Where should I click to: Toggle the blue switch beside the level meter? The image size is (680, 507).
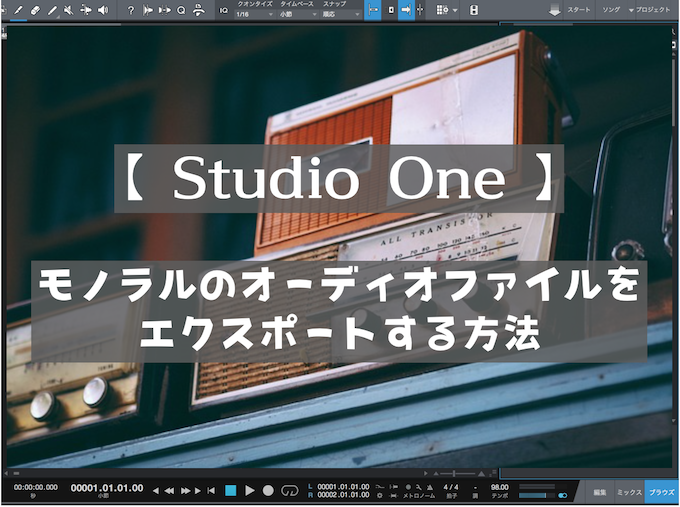(x=562, y=495)
